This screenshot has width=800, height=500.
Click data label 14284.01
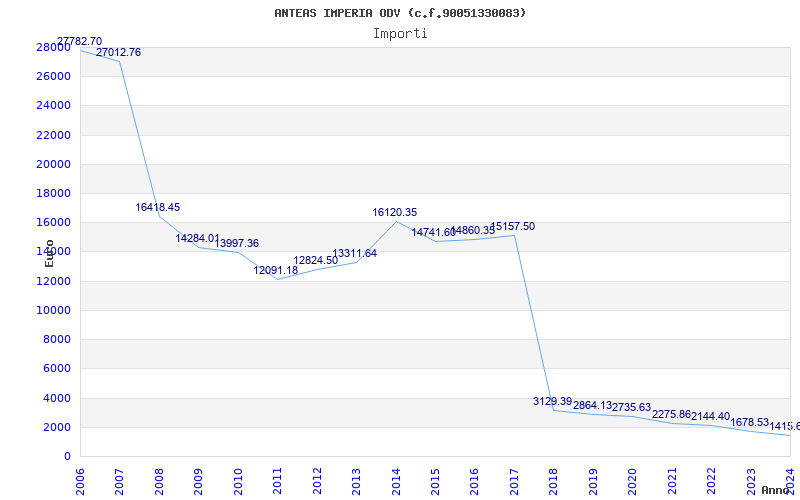[x=197, y=238]
